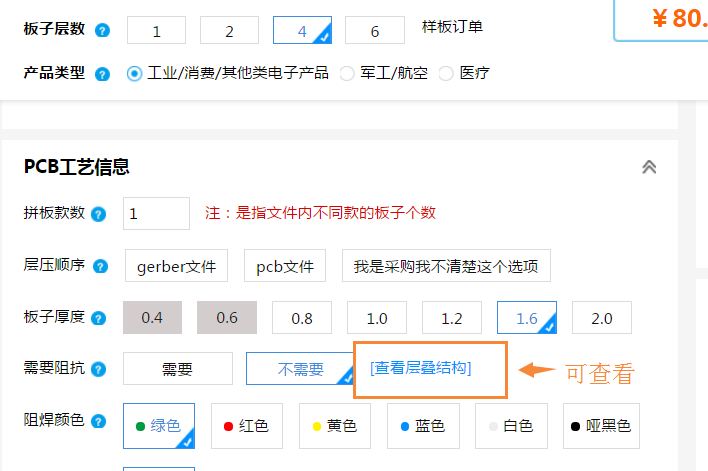Open help icon next to 板子厚度
The height and width of the screenshot is (471, 708).
[98, 318]
